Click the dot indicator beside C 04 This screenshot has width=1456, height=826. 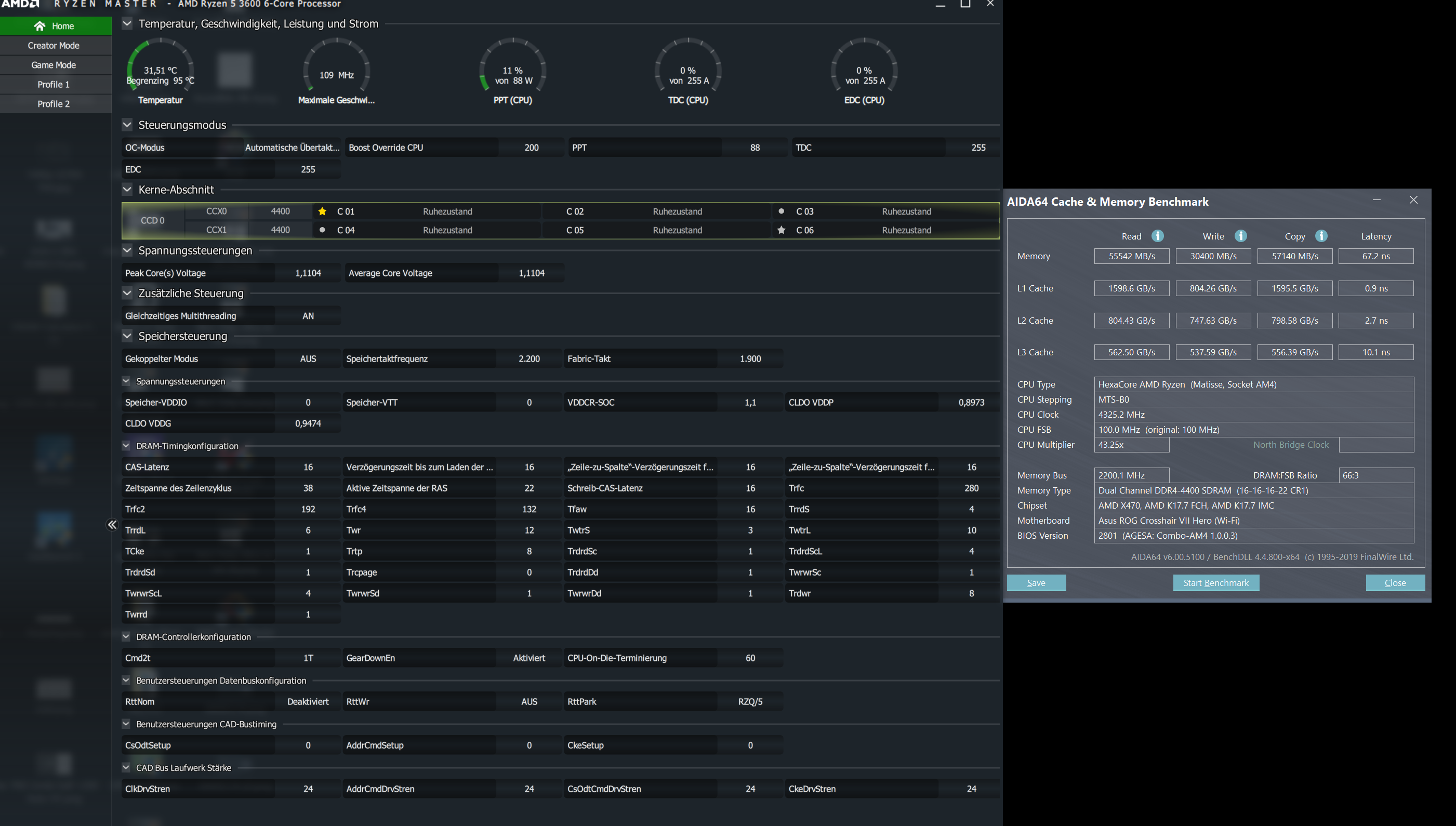[x=322, y=230]
